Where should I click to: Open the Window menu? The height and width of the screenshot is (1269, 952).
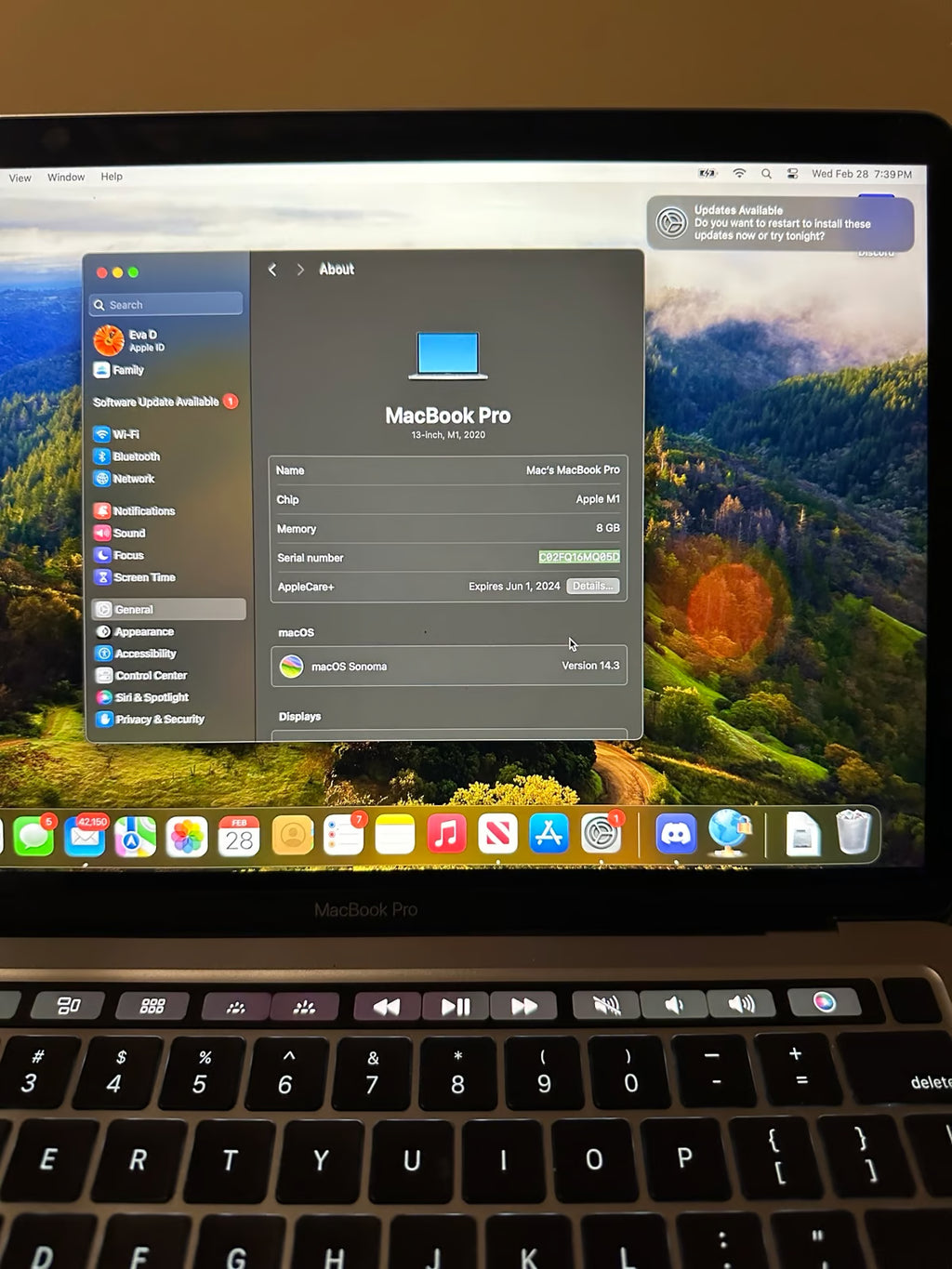[65, 177]
